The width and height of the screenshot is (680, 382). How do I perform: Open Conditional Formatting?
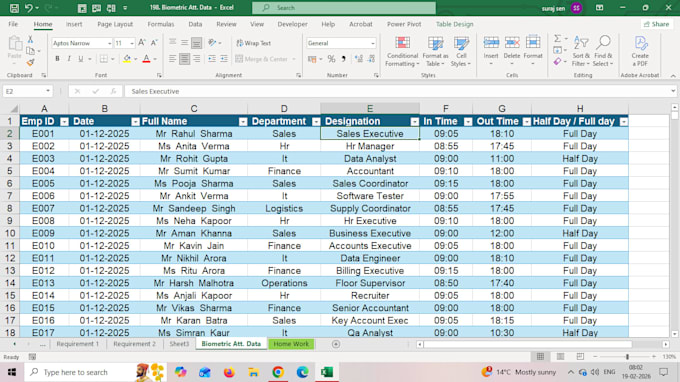402,52
